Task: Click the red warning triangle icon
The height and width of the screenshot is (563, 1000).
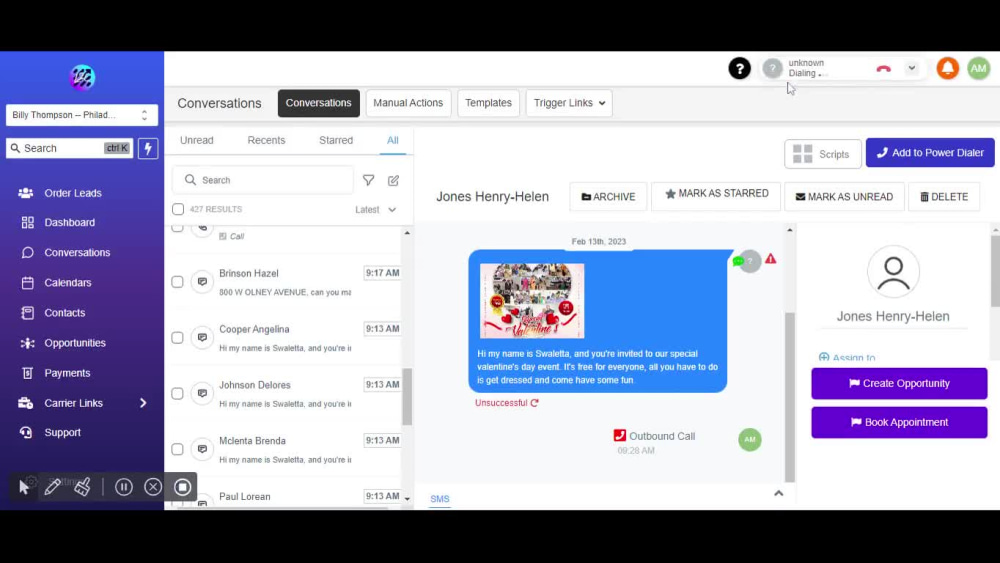Action: tap(771, 258)
